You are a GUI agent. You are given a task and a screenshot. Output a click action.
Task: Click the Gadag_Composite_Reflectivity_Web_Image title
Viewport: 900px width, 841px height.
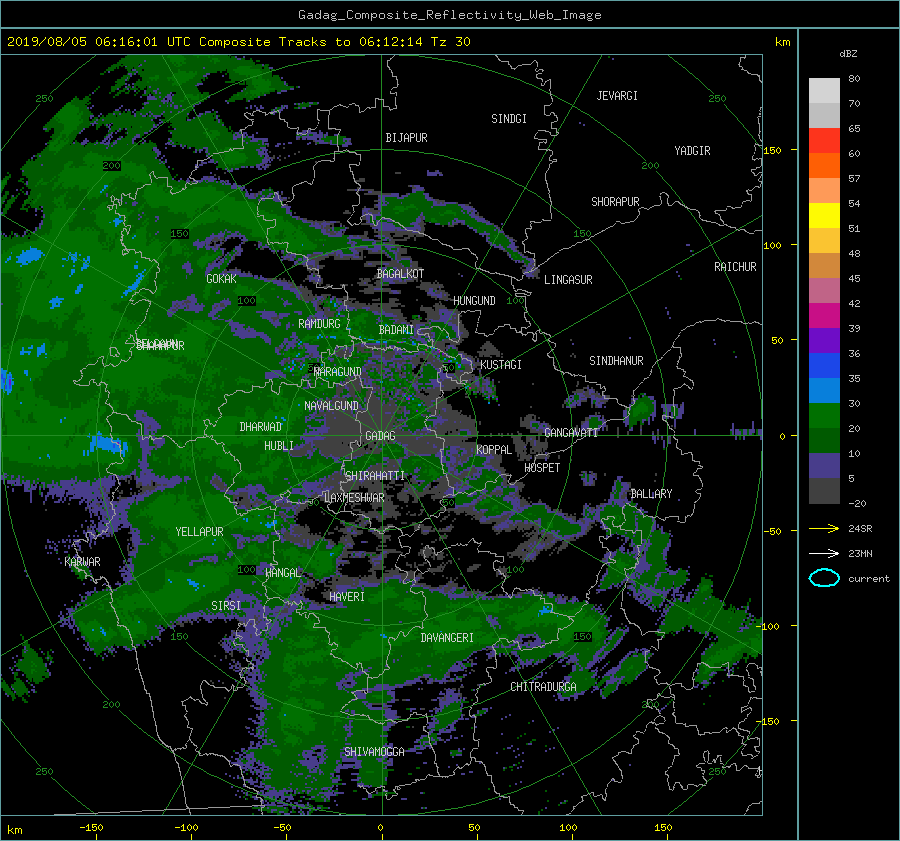pyautogui.click(x=449, y=15)
